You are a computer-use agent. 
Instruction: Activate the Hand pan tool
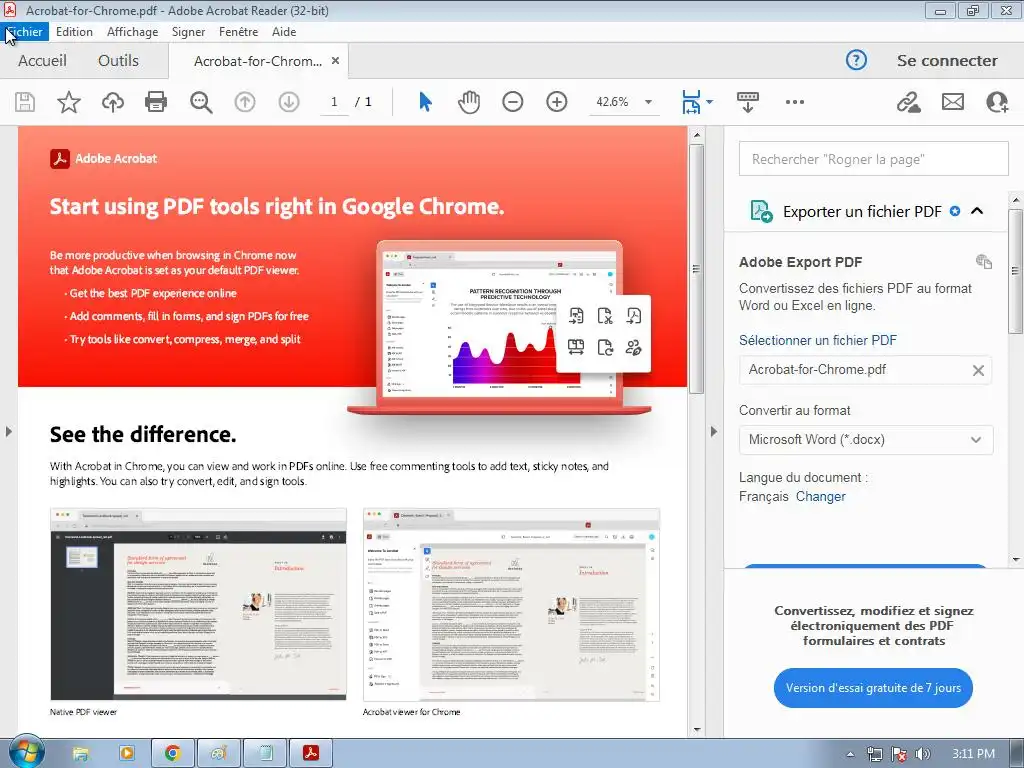(x=469, y=102)
